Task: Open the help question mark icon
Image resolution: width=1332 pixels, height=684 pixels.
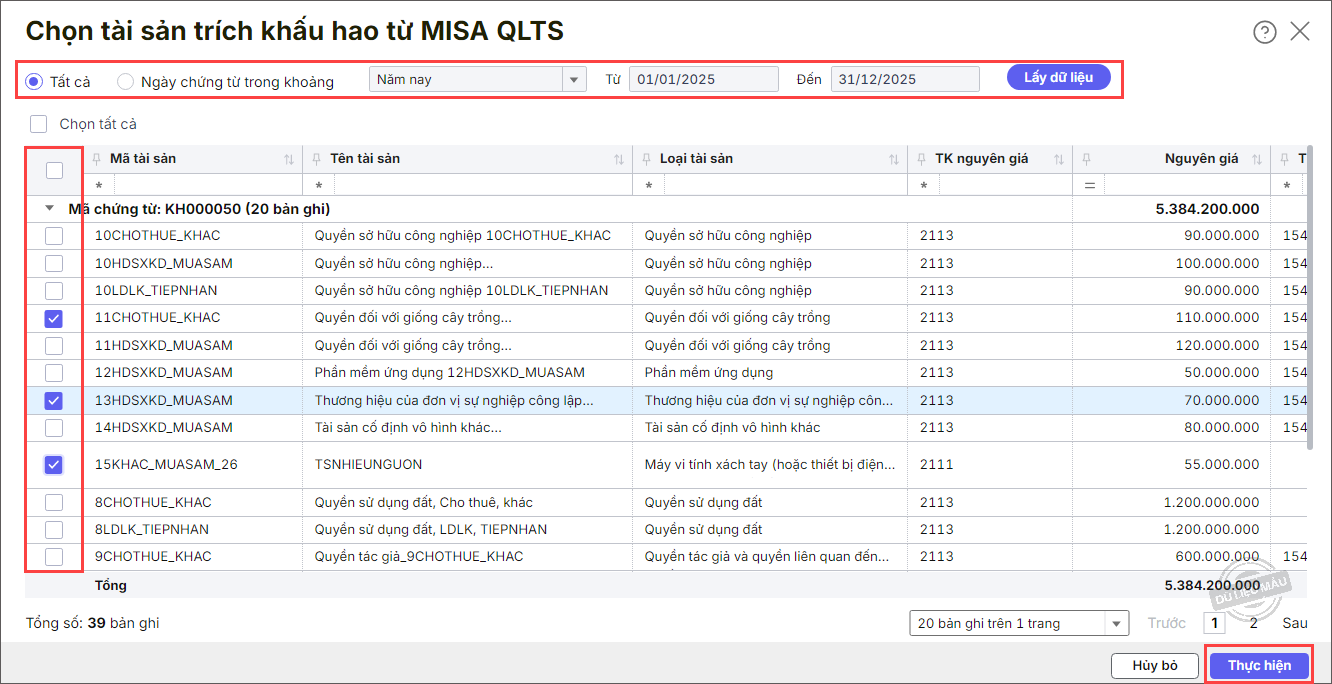Action: pos(1264,32)
